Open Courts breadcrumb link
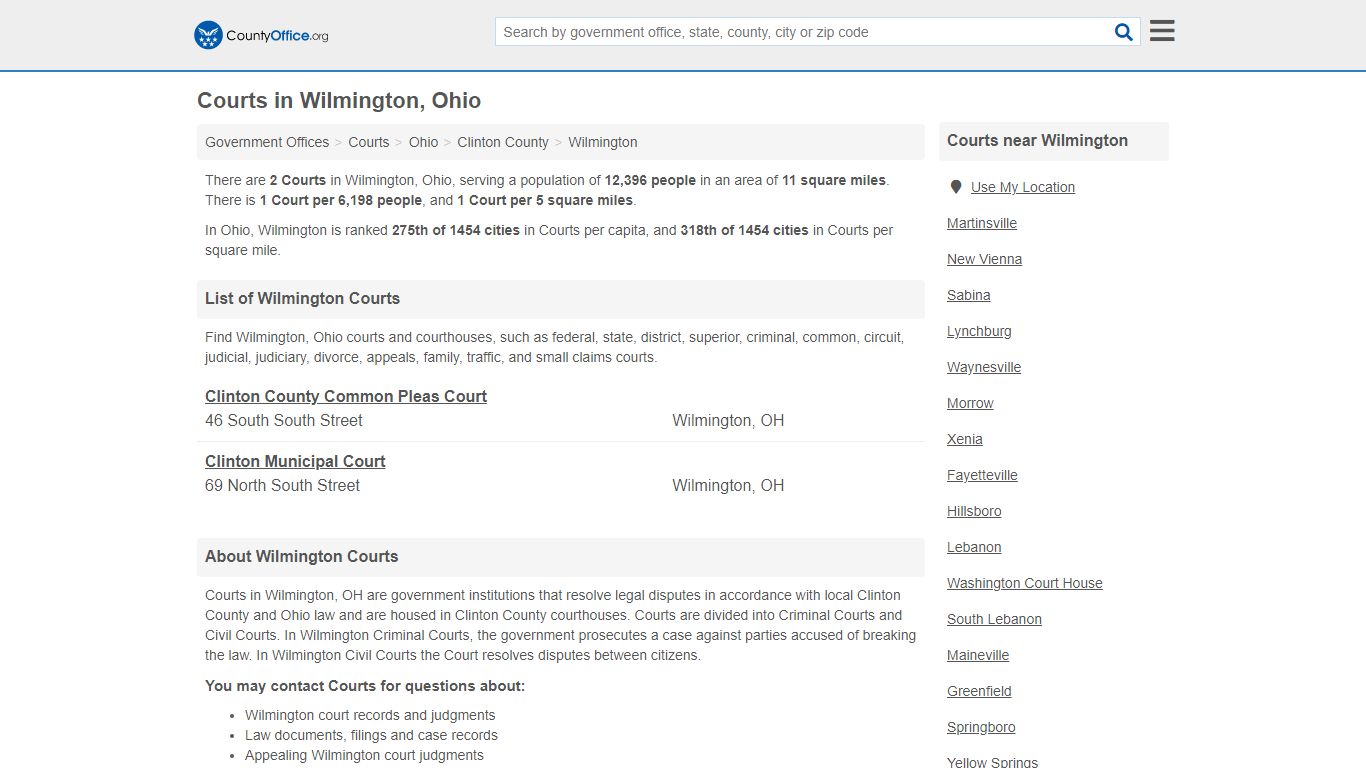Image resolution: width=1366 pixels, height=768 pixels. (369, 142)
